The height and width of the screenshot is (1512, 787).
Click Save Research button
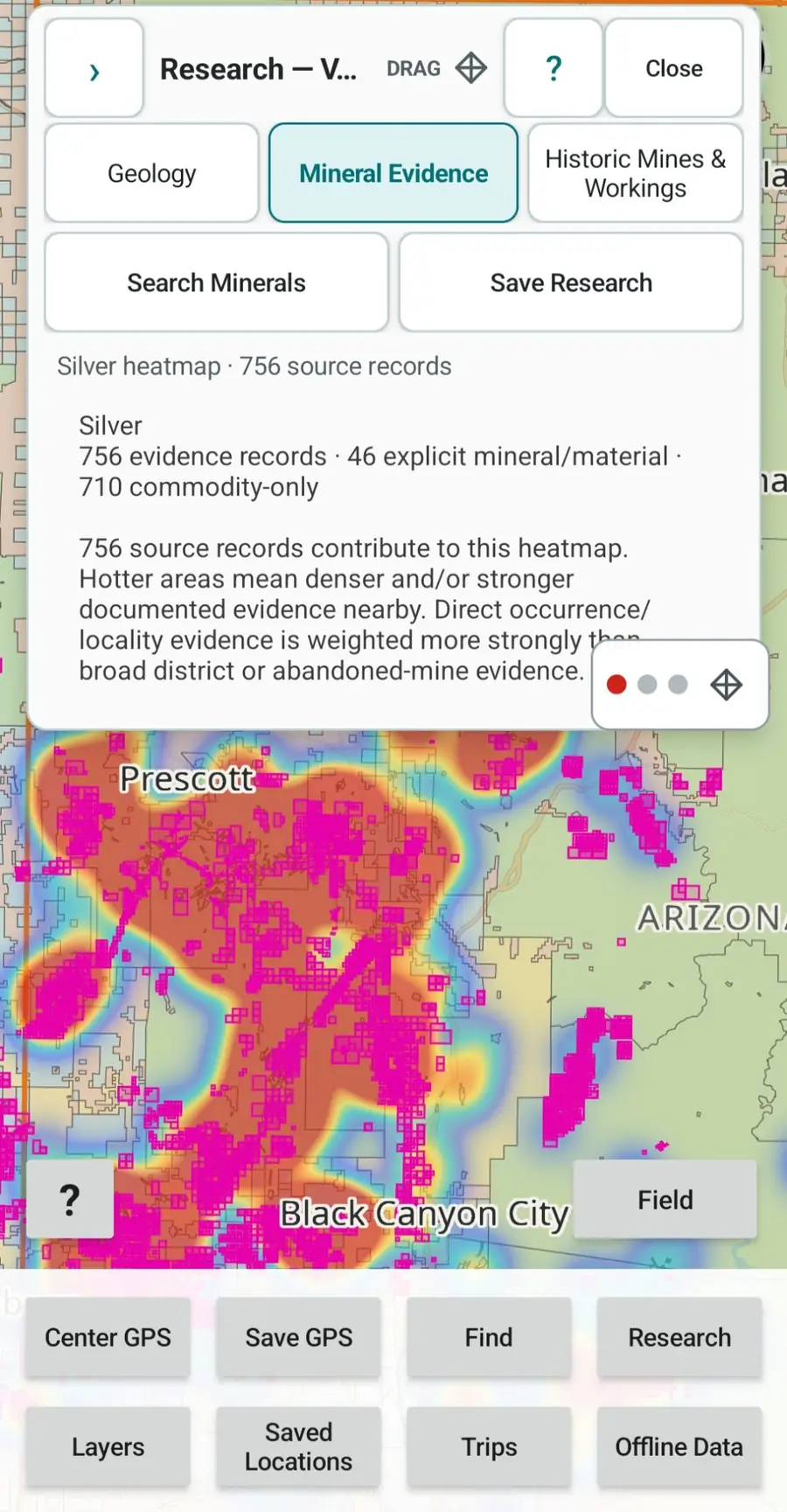(571, 282)
